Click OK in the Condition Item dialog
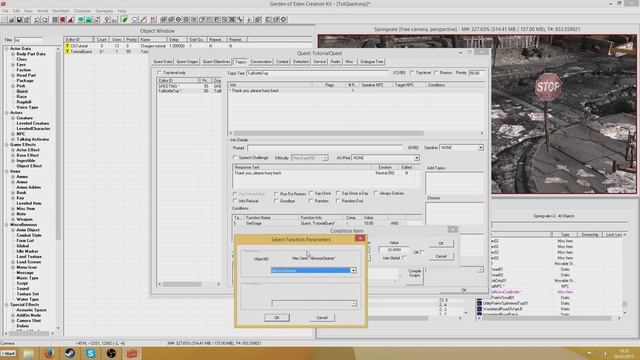This screenshot has width=640, height=360. (441, 243)
